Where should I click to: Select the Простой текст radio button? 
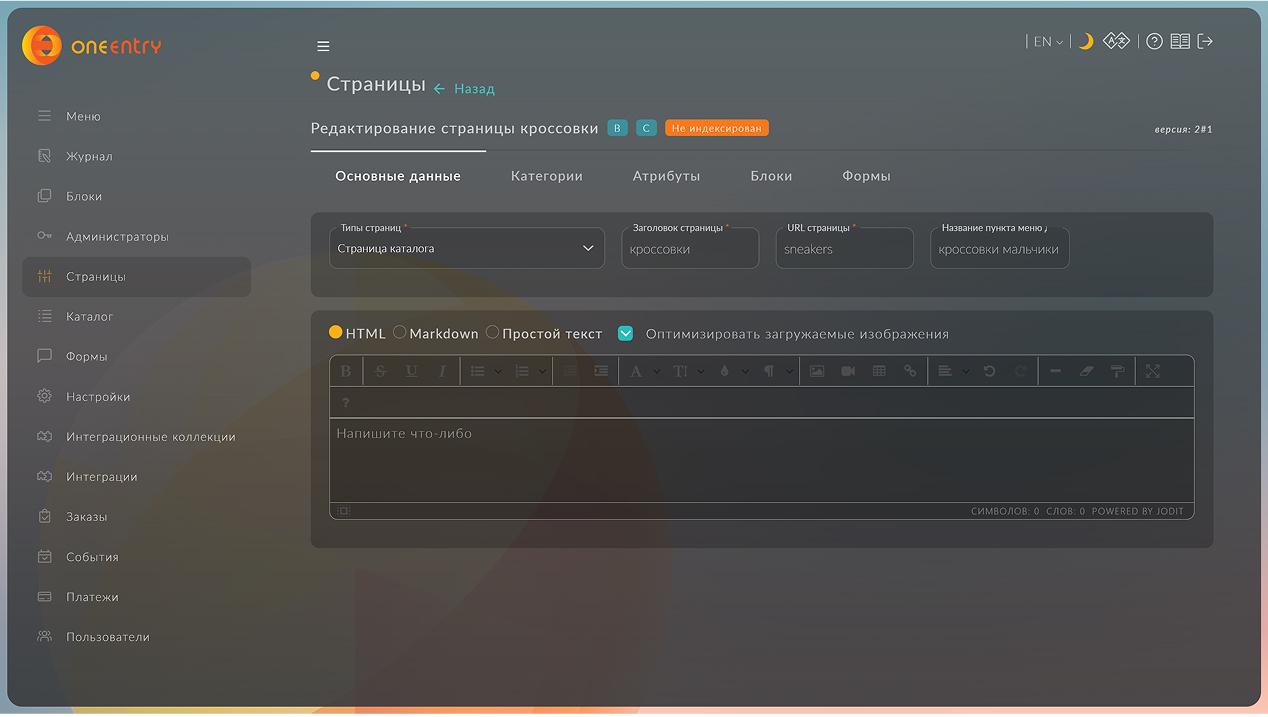click(x=492, y=332)
